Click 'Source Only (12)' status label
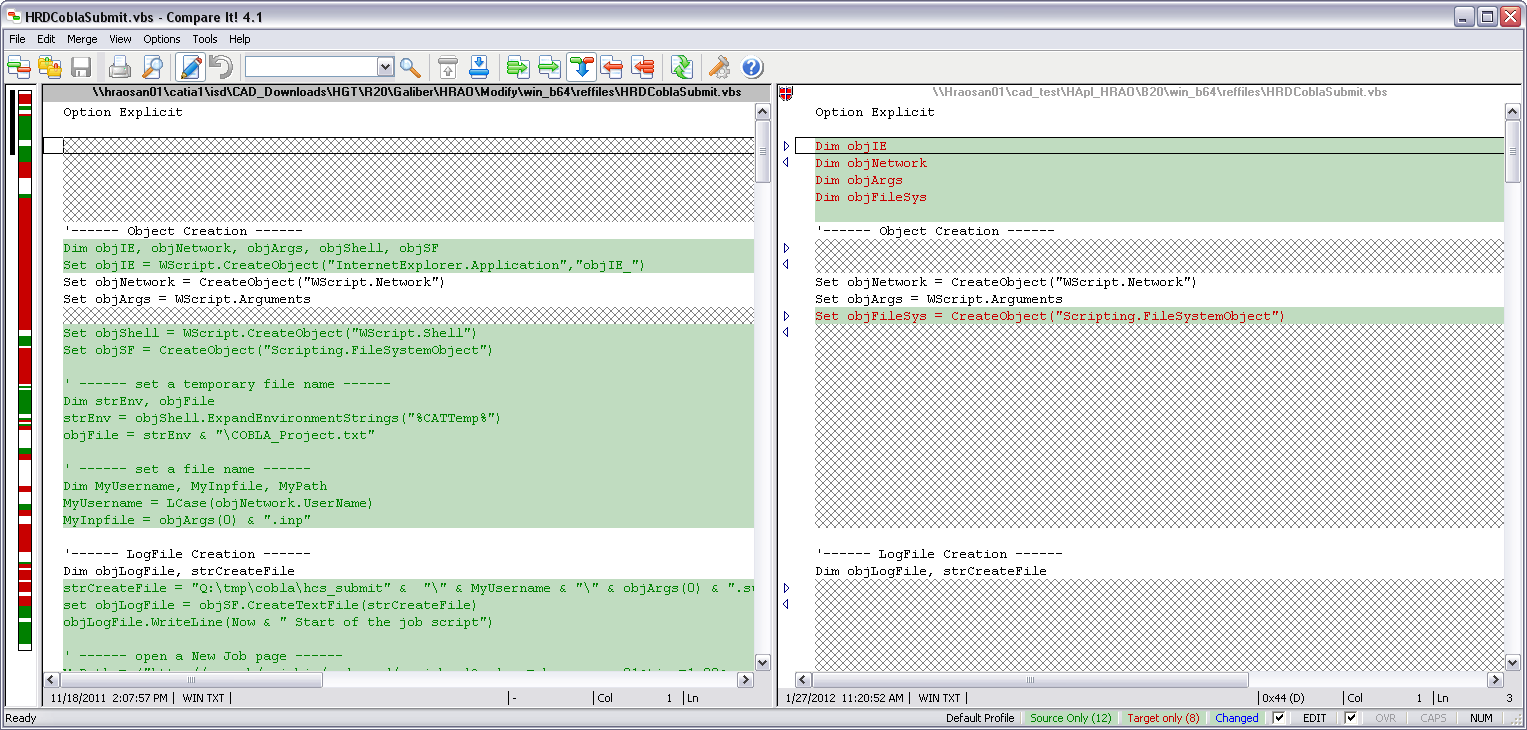The height and width of the screenshot is (730, 1527). (x=1070, y=718)
